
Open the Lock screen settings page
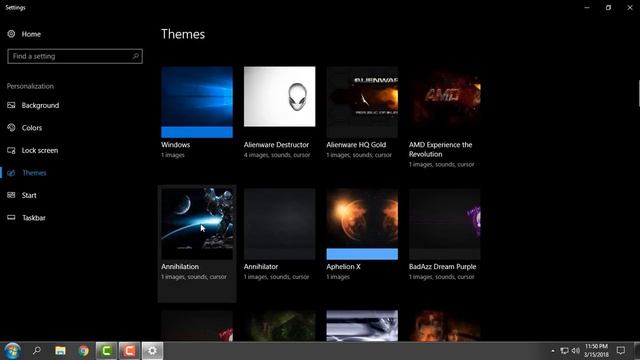click(x=40, y=150)
